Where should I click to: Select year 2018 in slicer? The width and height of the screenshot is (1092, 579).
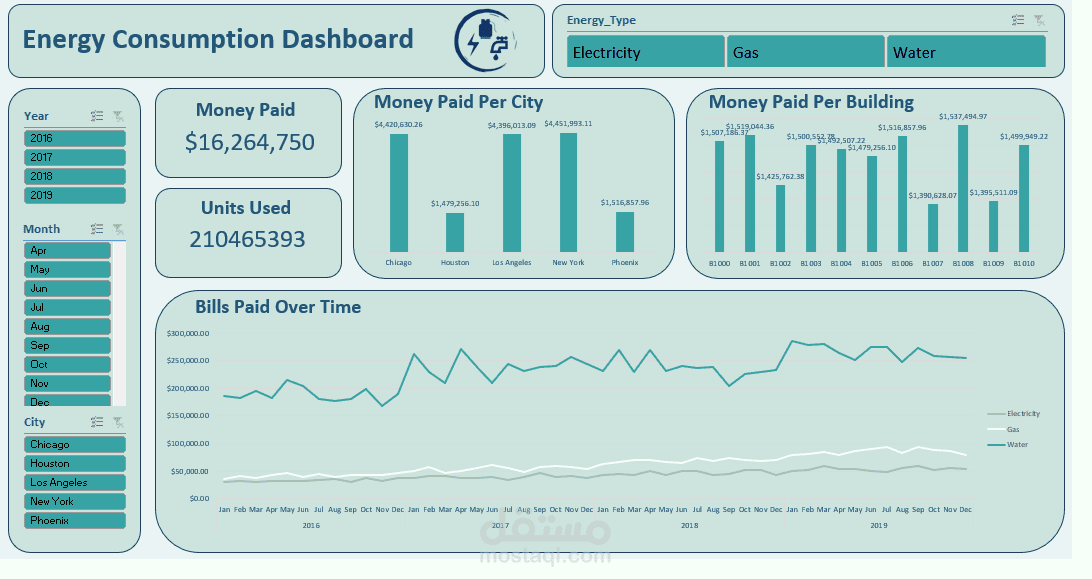(x=75, y=176)
